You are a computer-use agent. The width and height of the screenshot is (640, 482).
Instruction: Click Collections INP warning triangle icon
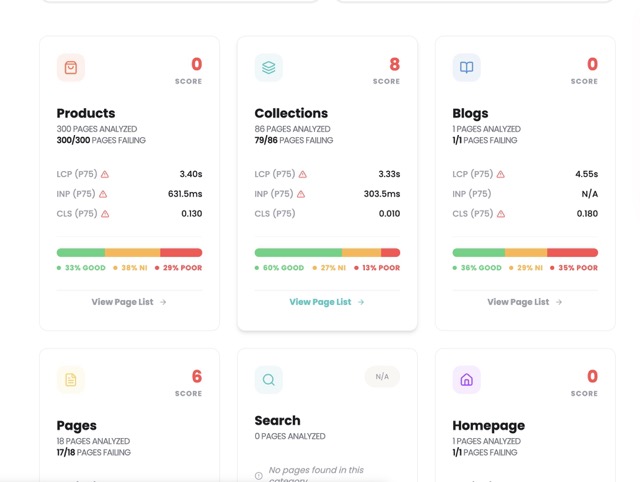(x=301, y=194)
